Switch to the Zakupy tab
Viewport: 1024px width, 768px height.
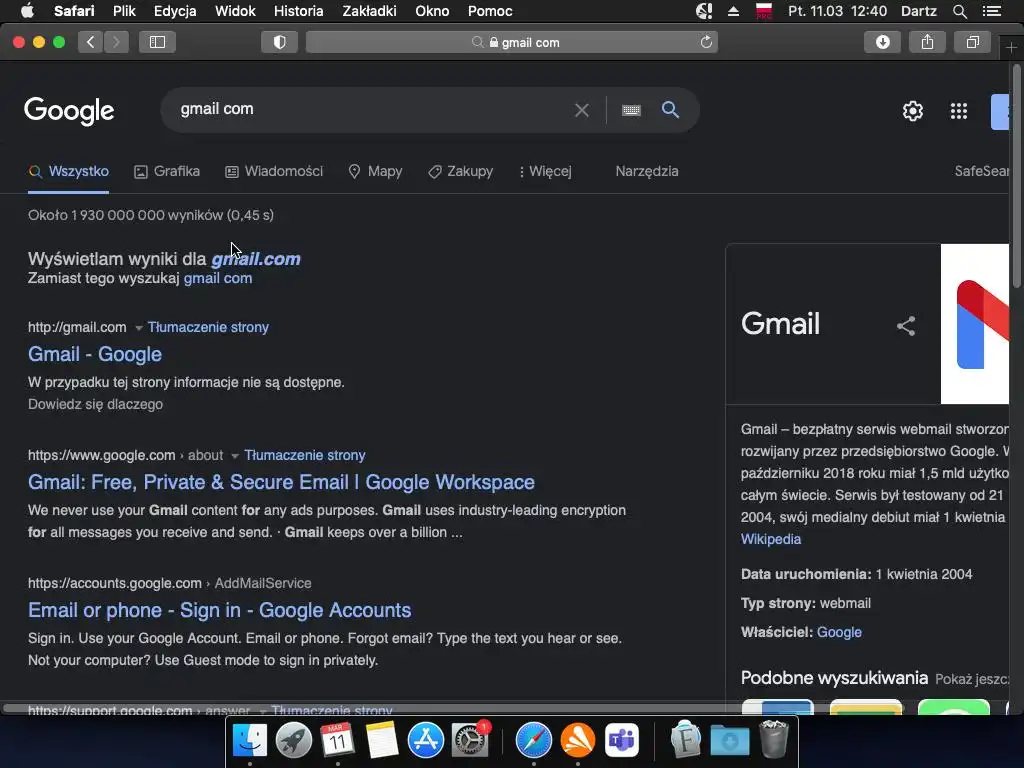click(460, 172)
